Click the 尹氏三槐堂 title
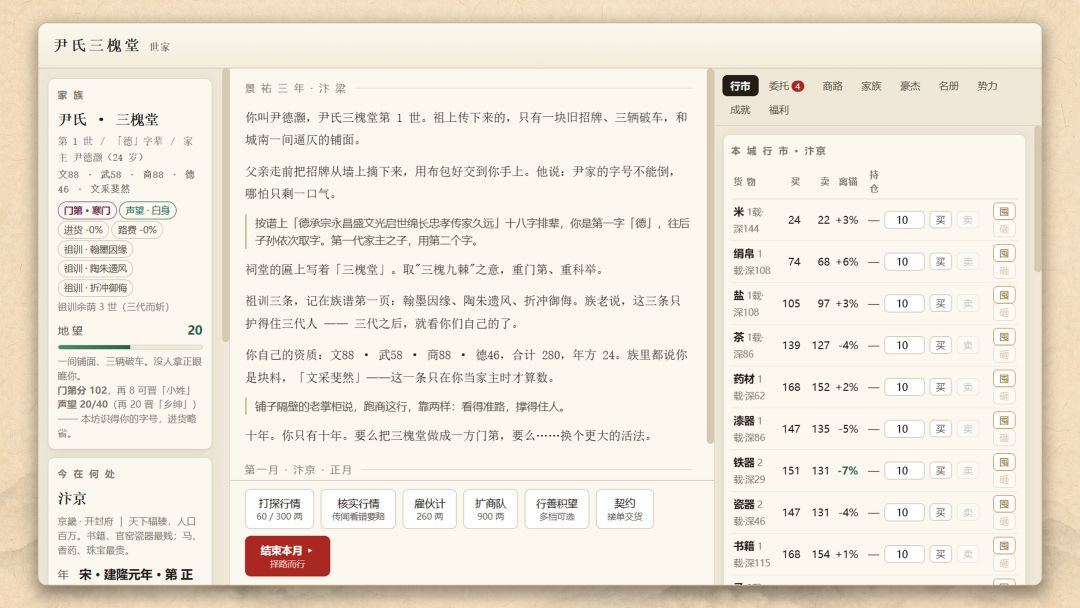Image resolution: width=1080 pixels, height=608 pixels. [x=96, y=45]
